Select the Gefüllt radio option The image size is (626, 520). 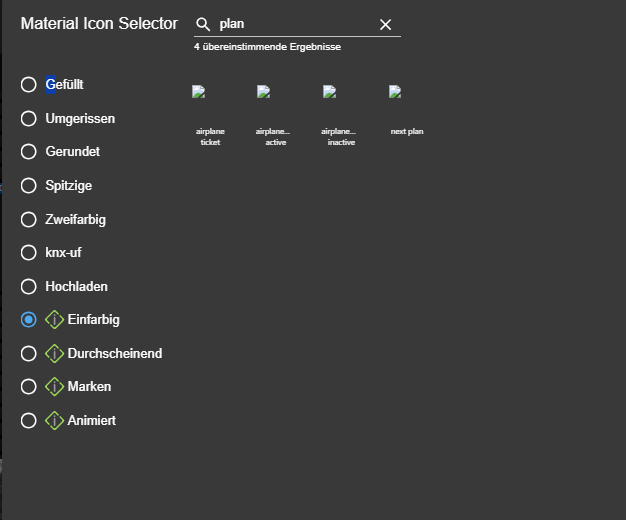29,85
